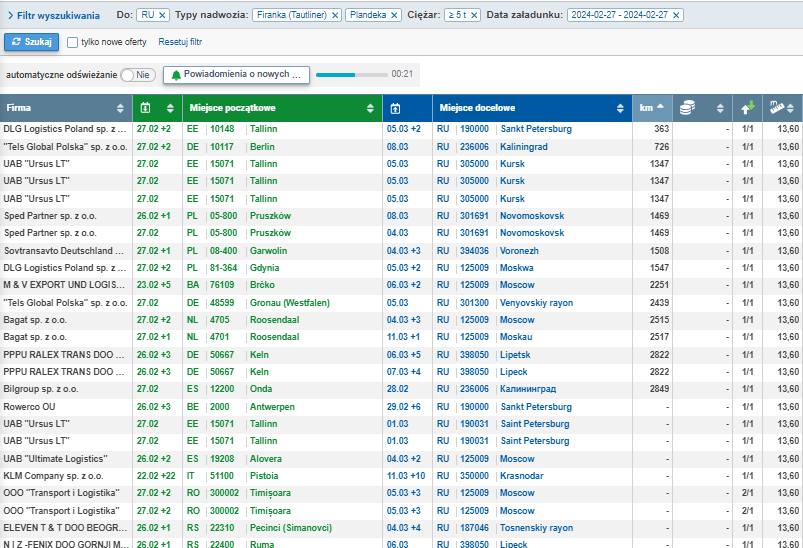Click unloading date 29.02 +6

pyautogui.click(x=404, y=407)
